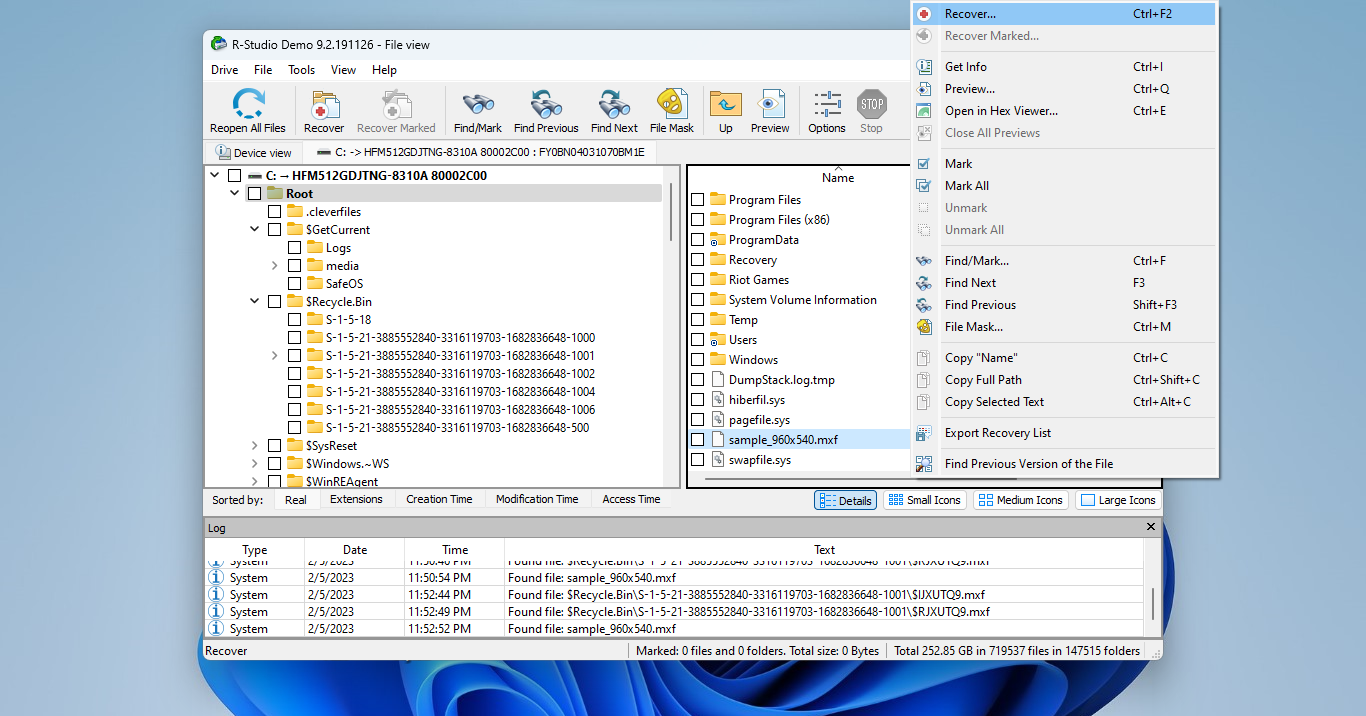Select the ProgramData folder icon in file list
This screenshot has height=716, width=1366.
tap(717, 240)
